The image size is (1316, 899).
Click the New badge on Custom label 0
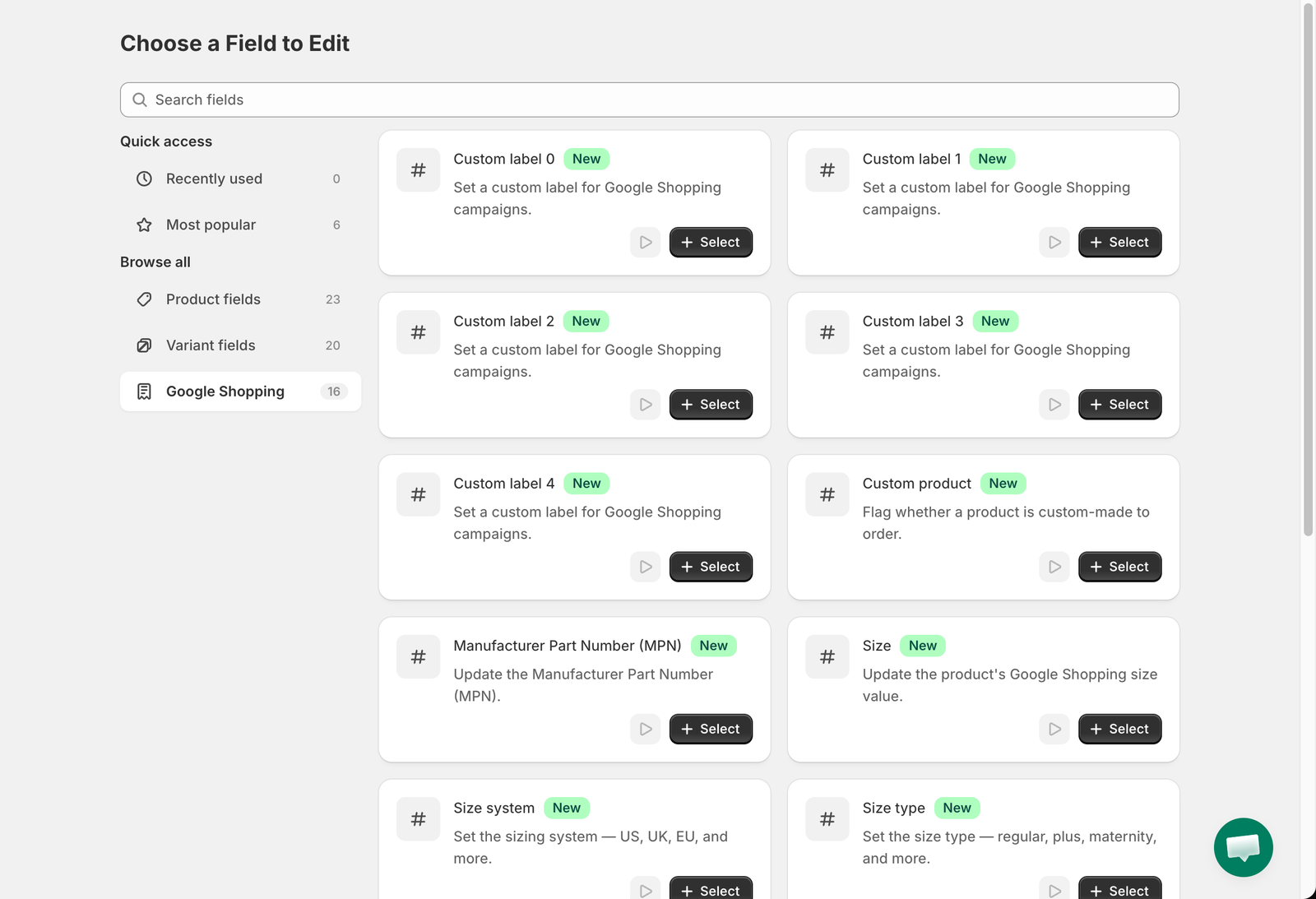tap(586, 159)
